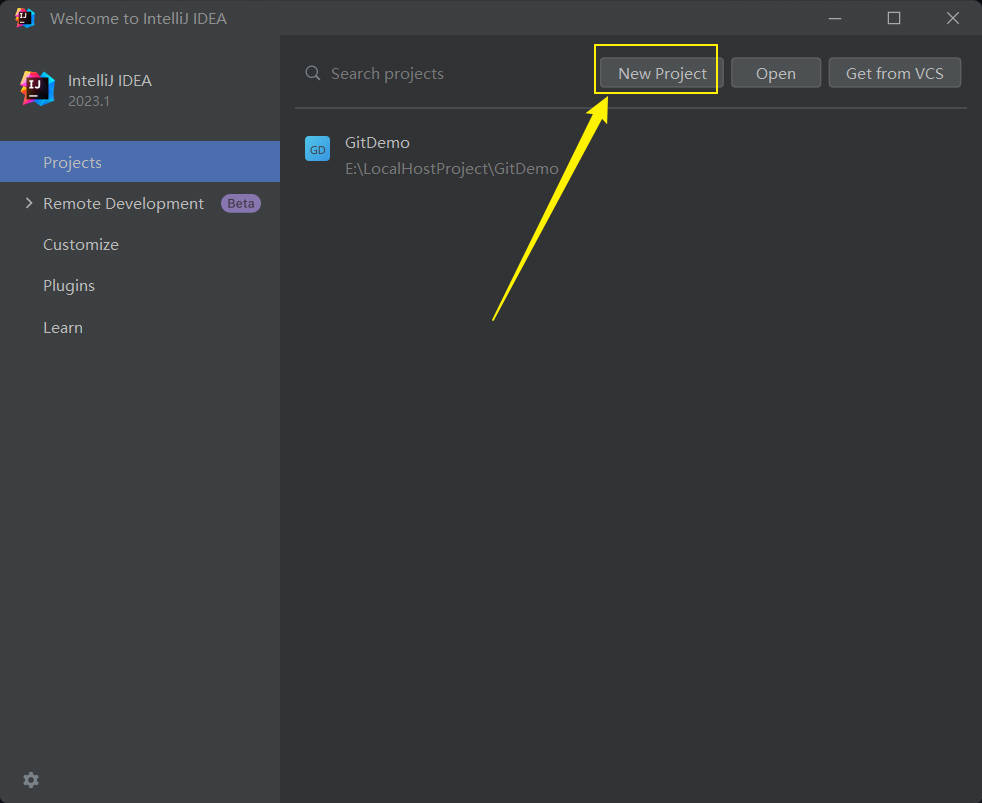
Task: Click the Open button
Action: 775,73
